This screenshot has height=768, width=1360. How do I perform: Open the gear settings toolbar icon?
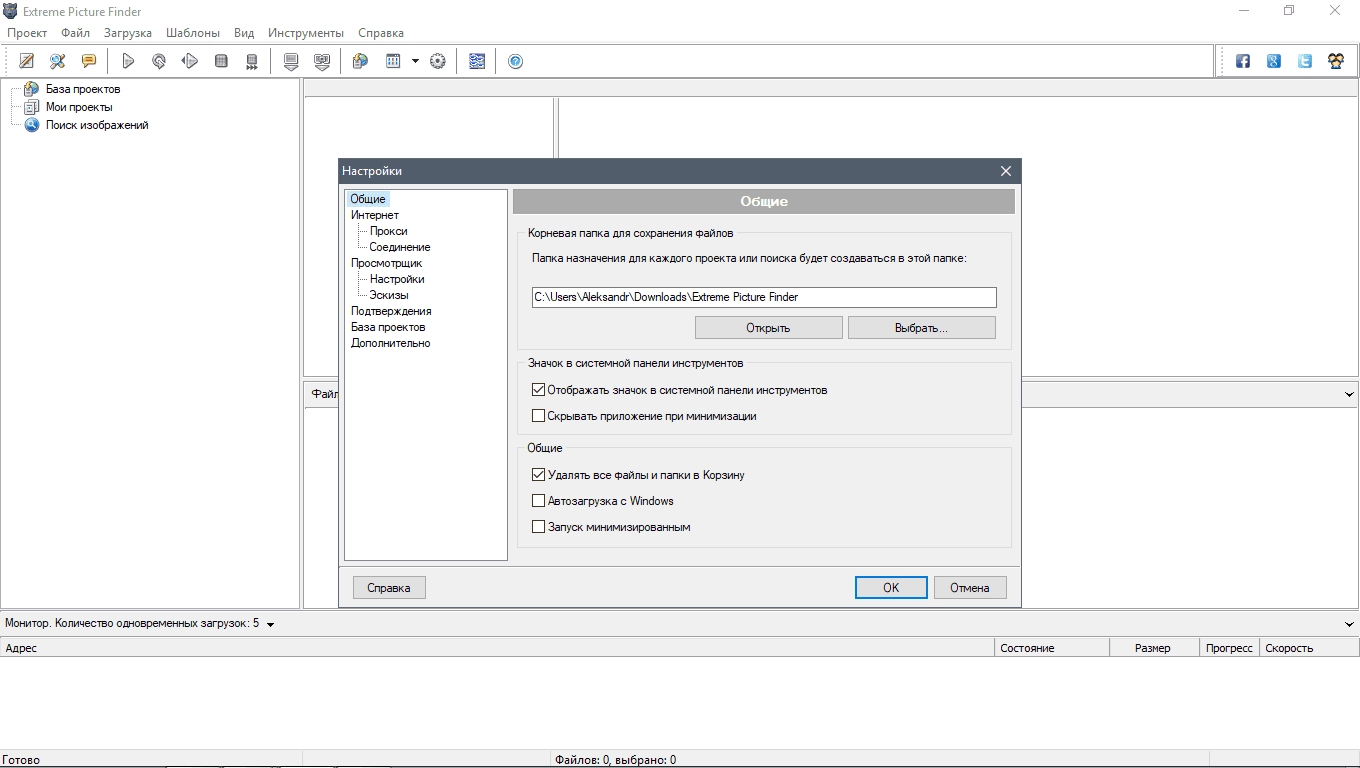pos(438,61)
